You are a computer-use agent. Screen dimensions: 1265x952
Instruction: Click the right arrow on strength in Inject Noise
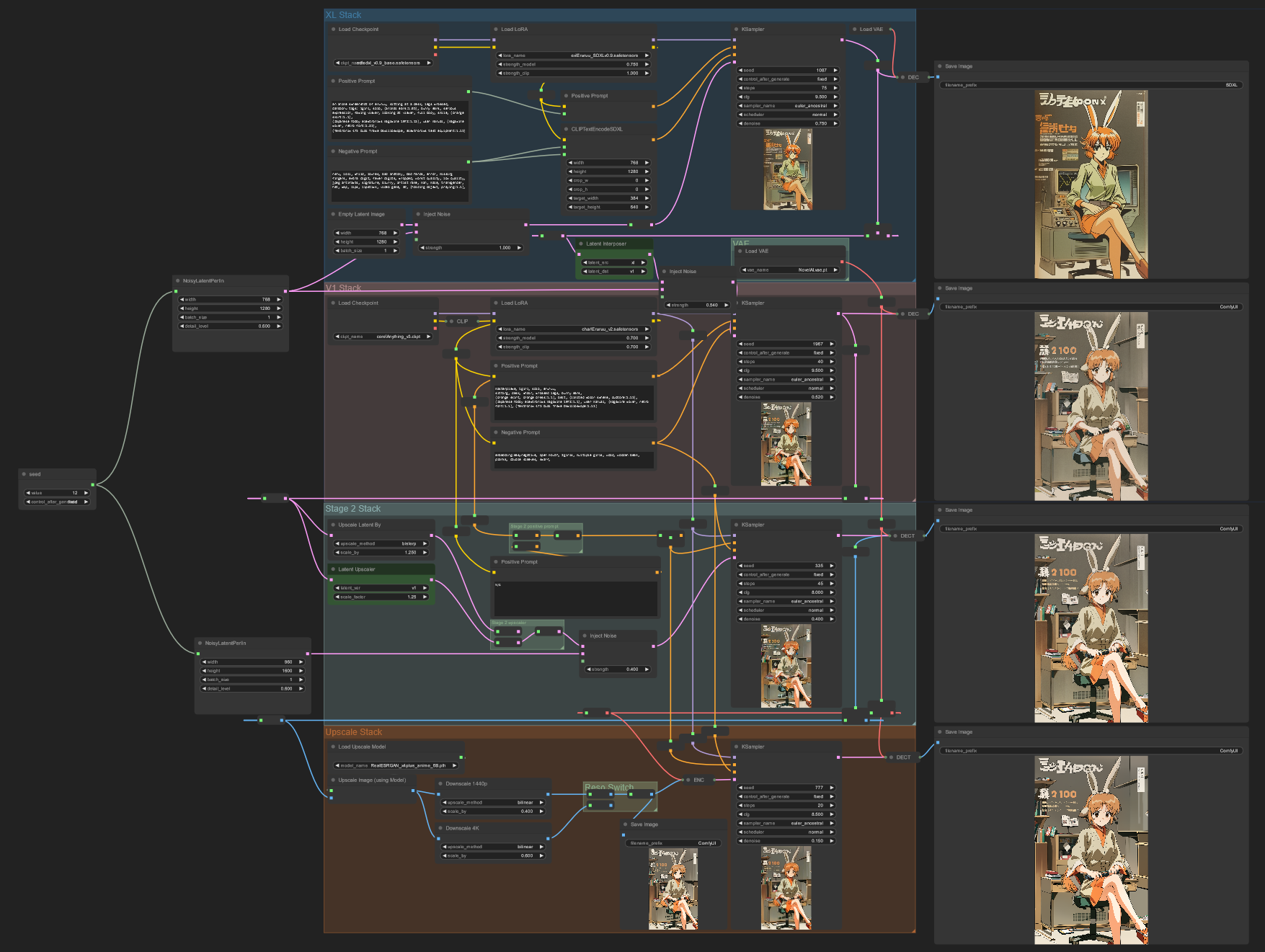pyautogui.click(x=518, y=247)
